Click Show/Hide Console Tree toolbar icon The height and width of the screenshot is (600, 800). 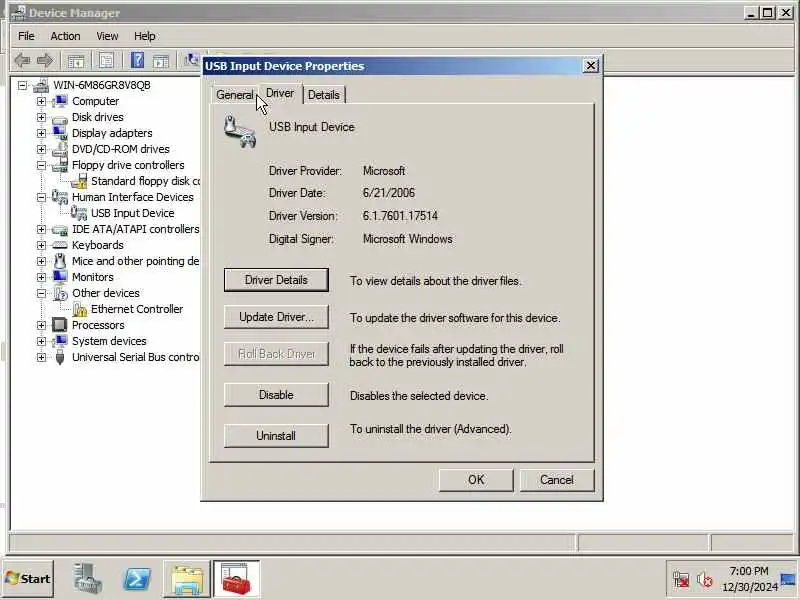[76, 61]
